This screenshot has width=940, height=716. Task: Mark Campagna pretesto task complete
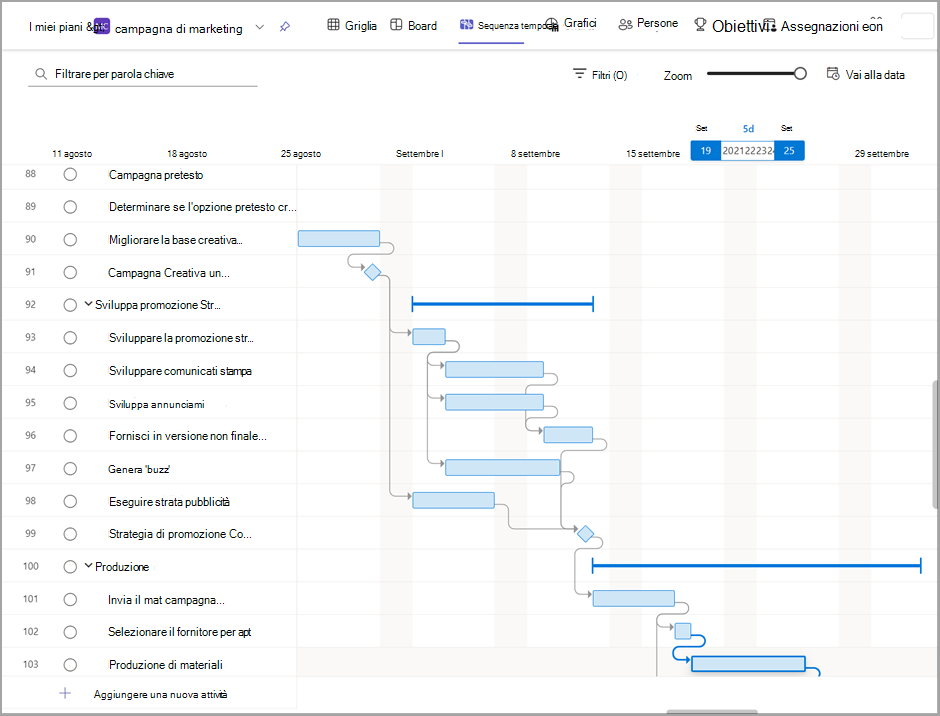point(70,175)
